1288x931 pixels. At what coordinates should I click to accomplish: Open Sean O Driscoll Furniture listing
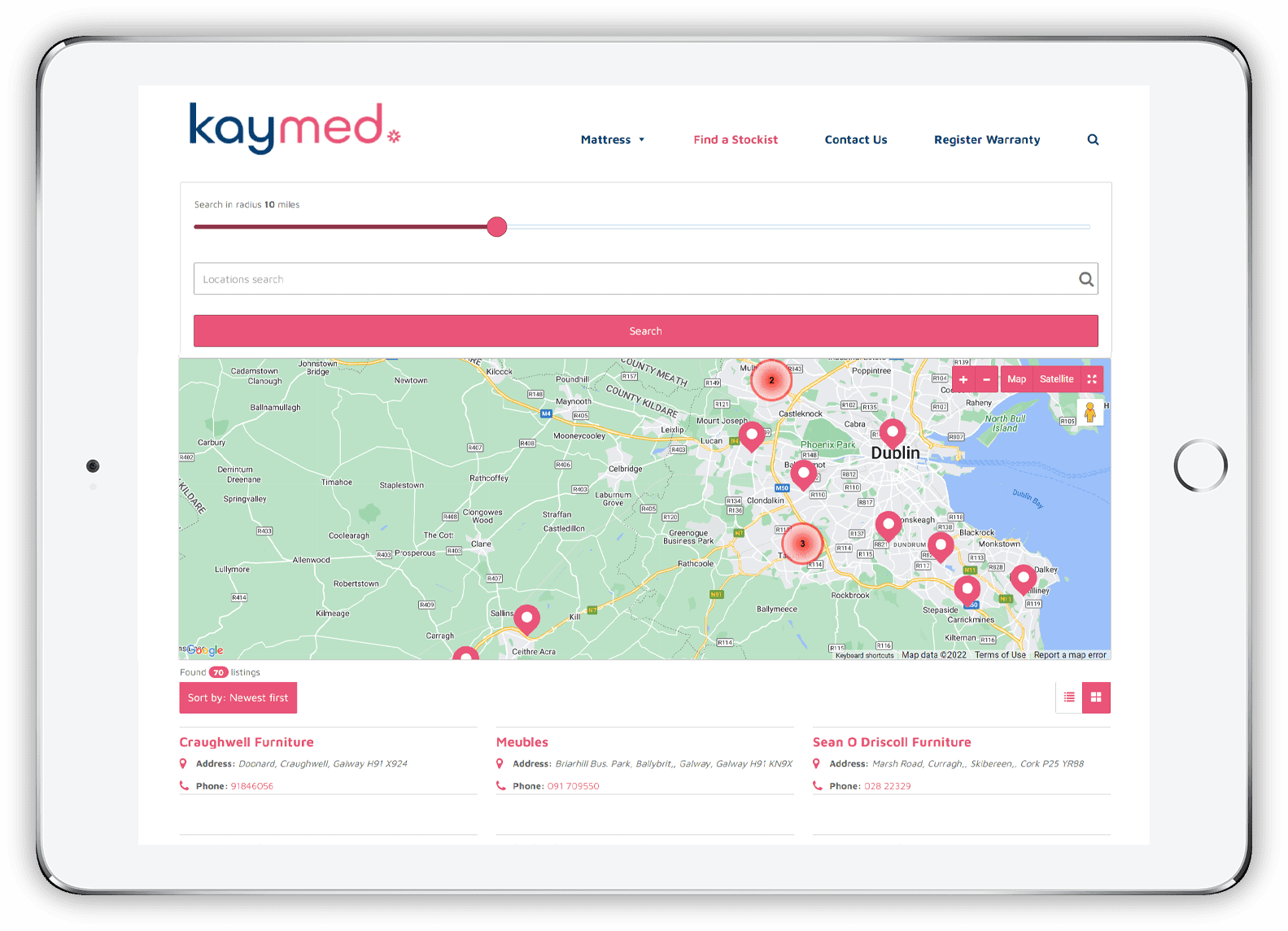click(892, 742)
